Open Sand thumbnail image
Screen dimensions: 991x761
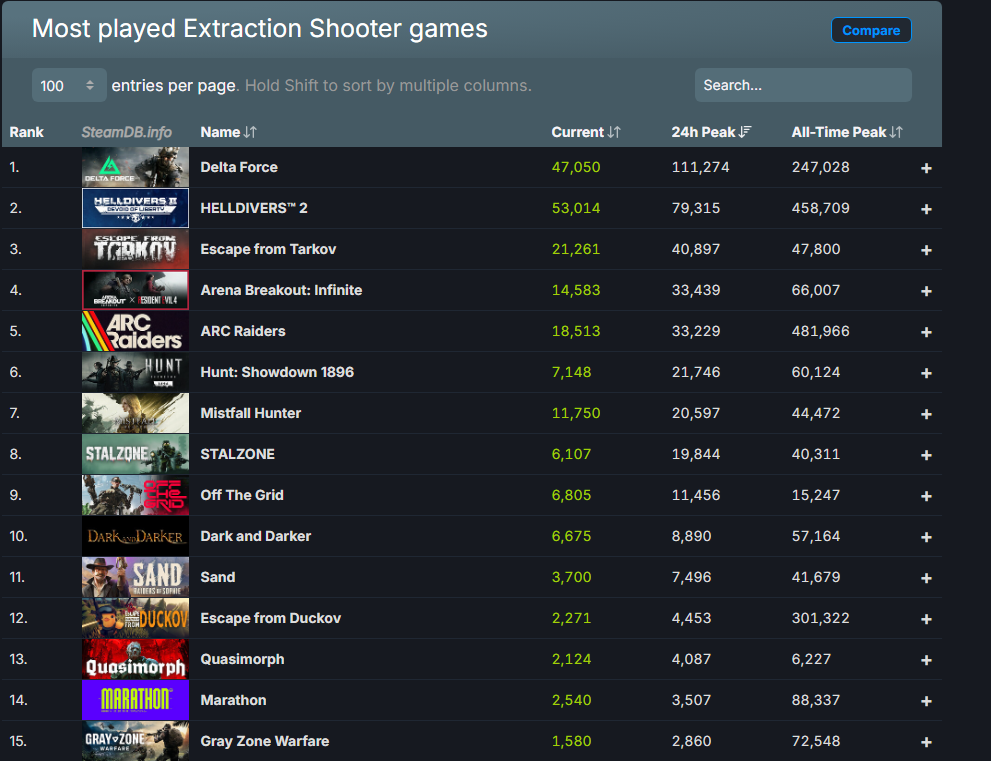pyautogui.click(x=135, y=577)
